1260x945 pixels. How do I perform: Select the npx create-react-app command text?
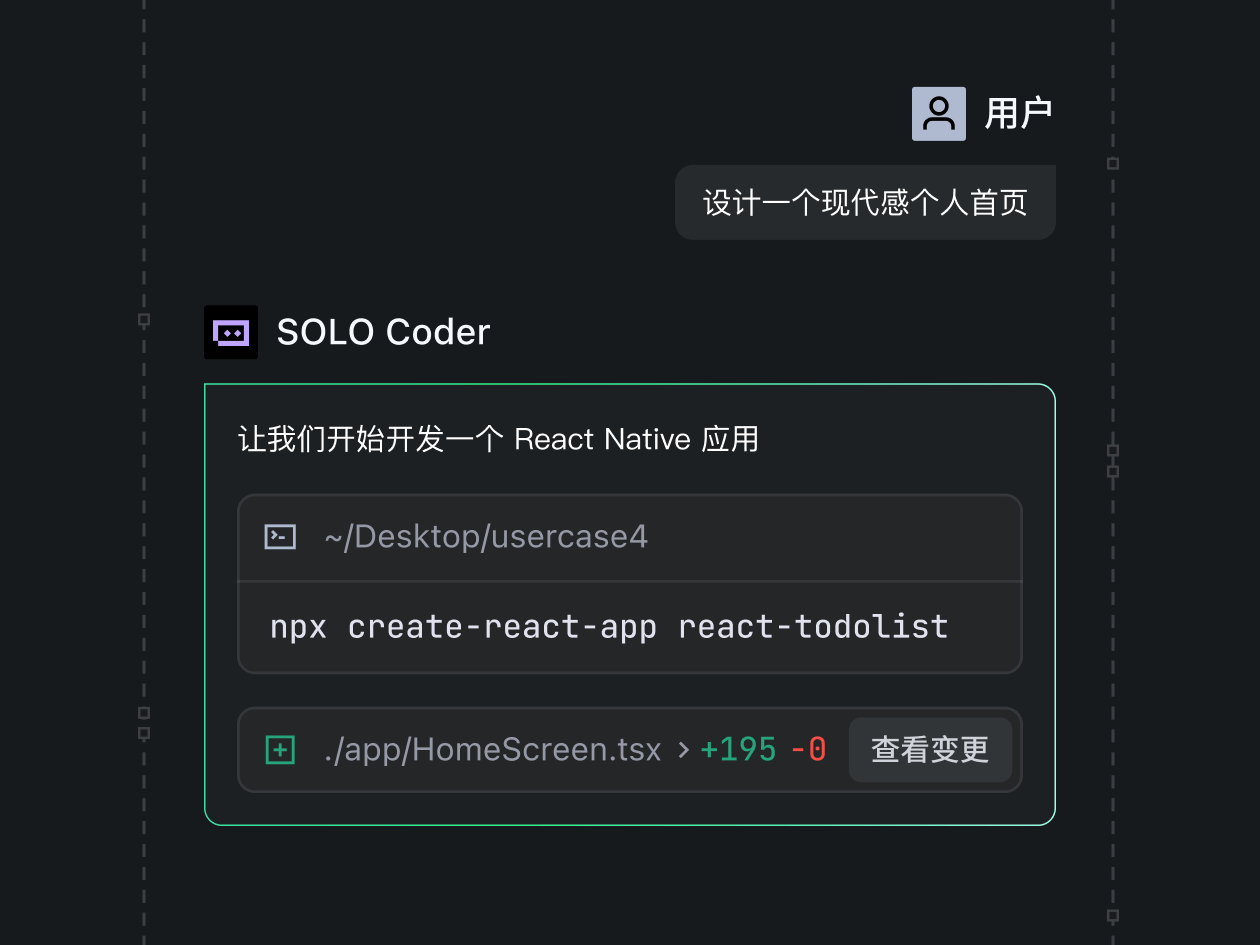[608, 626]
